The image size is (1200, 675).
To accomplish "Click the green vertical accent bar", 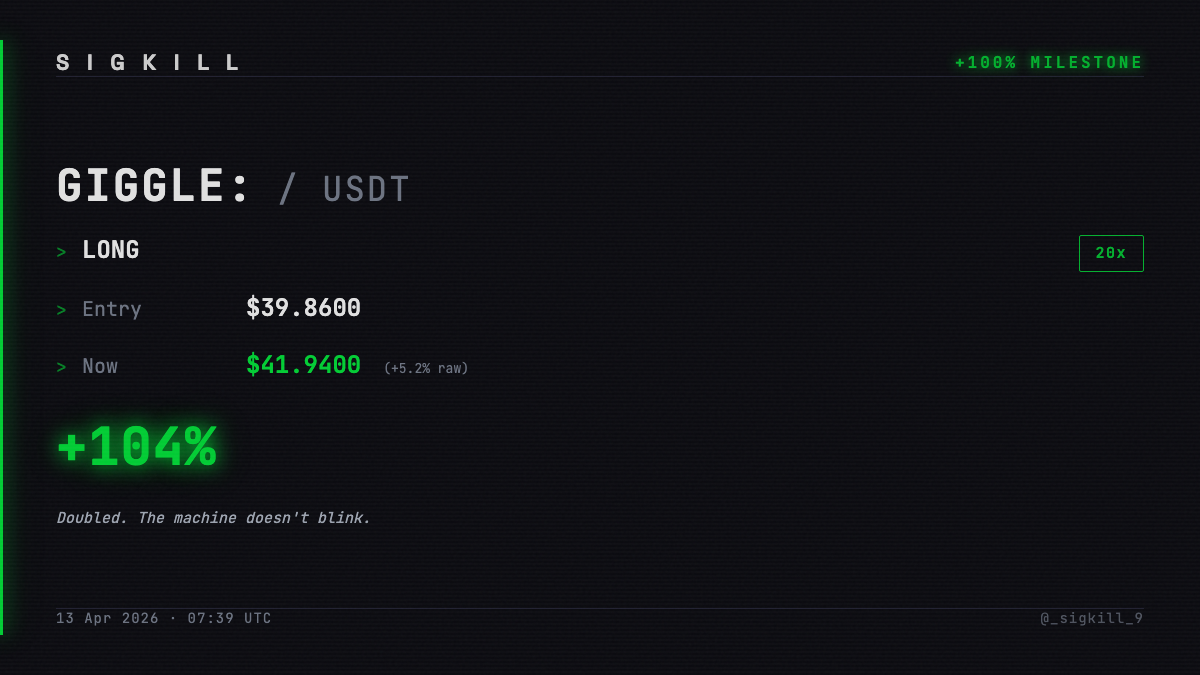I will [x=1, y=337].
